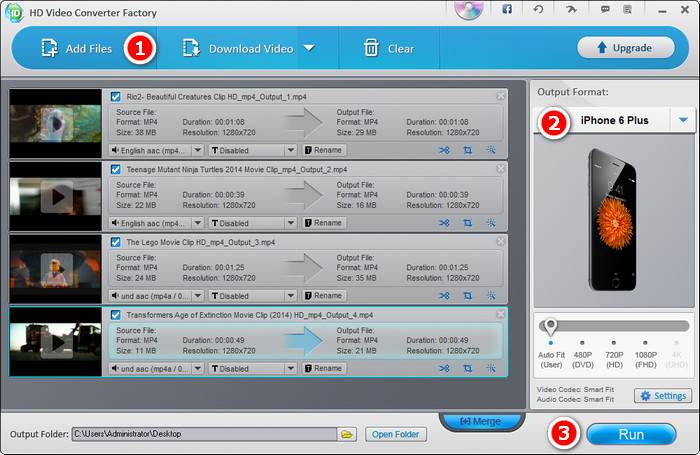Remove the Transformers clip with its X icon
700x455 pixels.
click(x=500, y=314)
